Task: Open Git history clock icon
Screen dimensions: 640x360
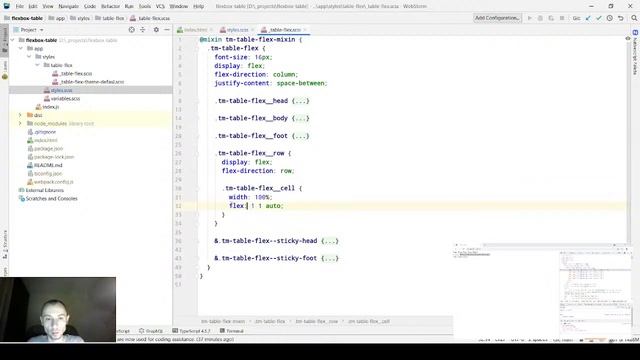Action: (x=610, y=18)
